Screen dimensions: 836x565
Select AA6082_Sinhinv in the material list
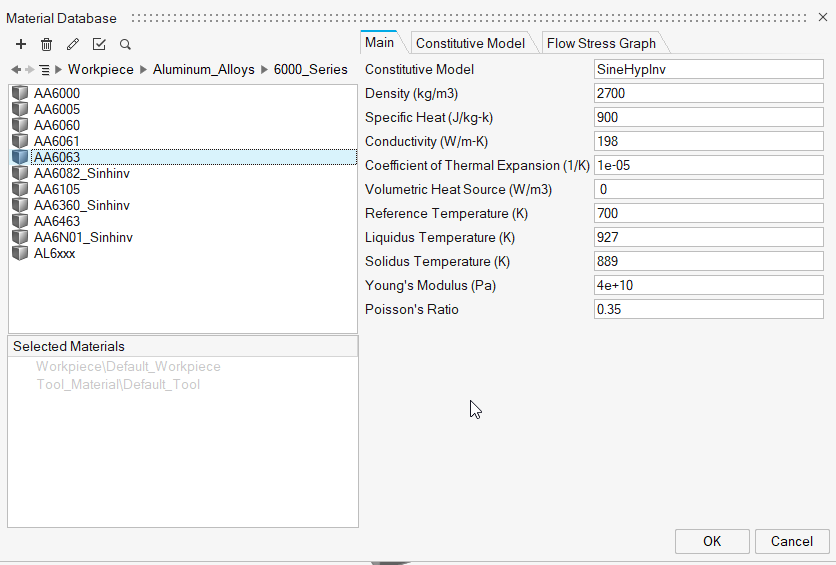[81, 173]
